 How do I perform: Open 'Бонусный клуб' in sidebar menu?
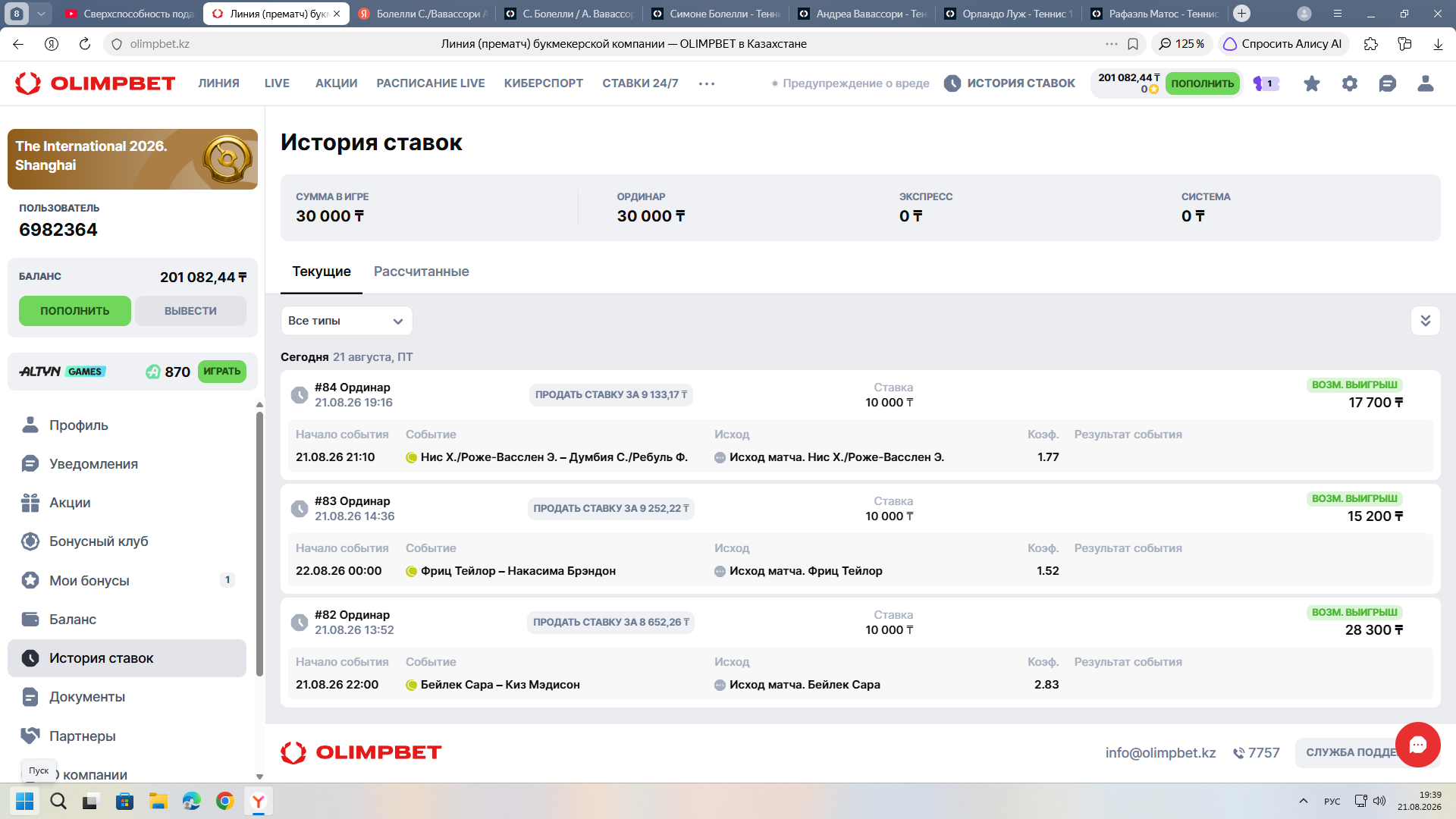pos(127,541)
